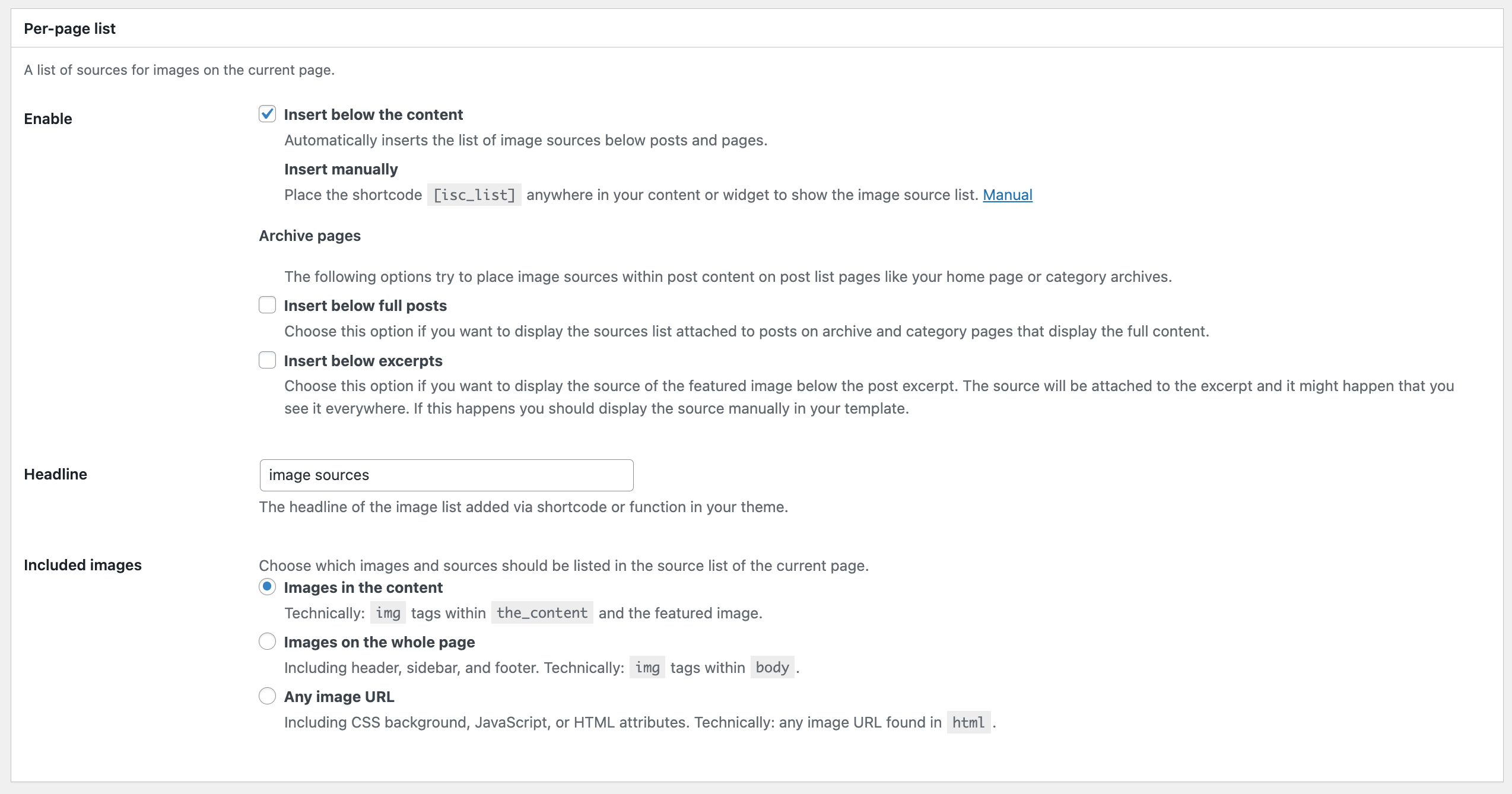Pick the Any image URL radio button
The image size is (1512, 794).
267,696
